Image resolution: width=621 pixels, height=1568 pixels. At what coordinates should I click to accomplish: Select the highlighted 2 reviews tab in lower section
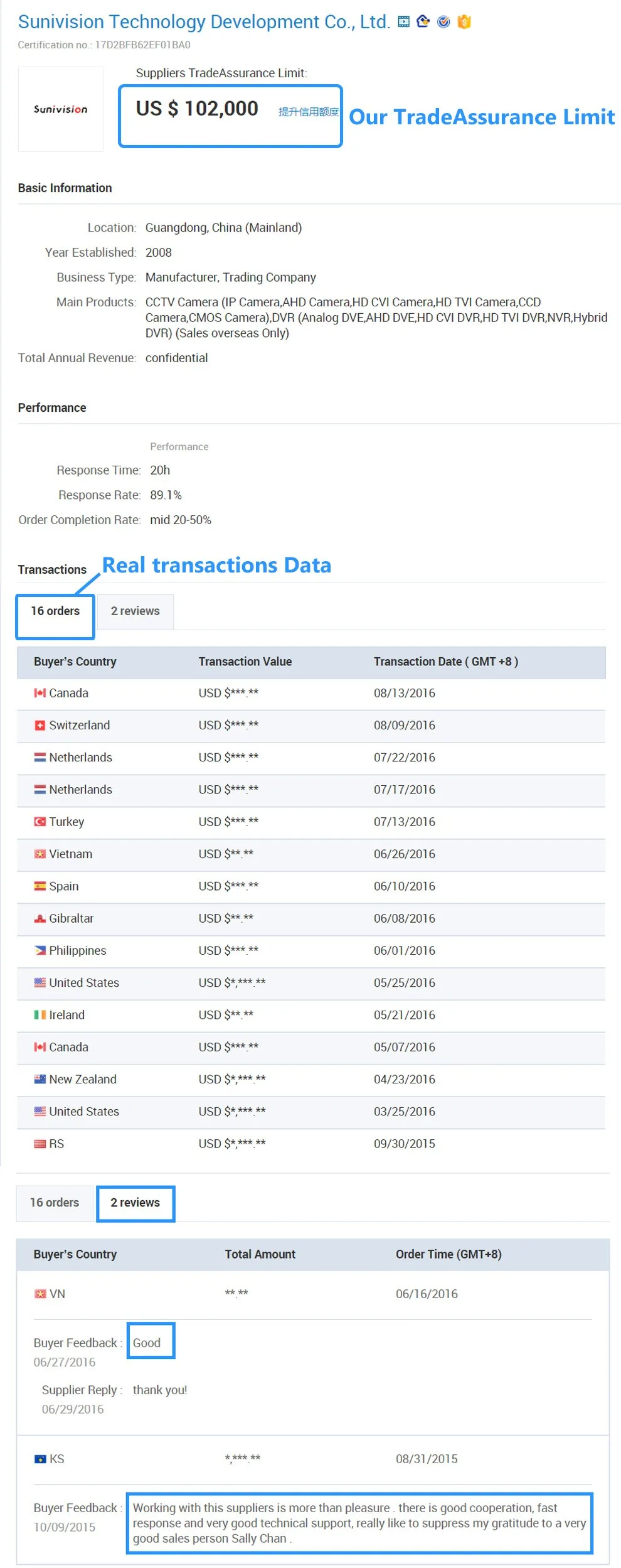135,1203
